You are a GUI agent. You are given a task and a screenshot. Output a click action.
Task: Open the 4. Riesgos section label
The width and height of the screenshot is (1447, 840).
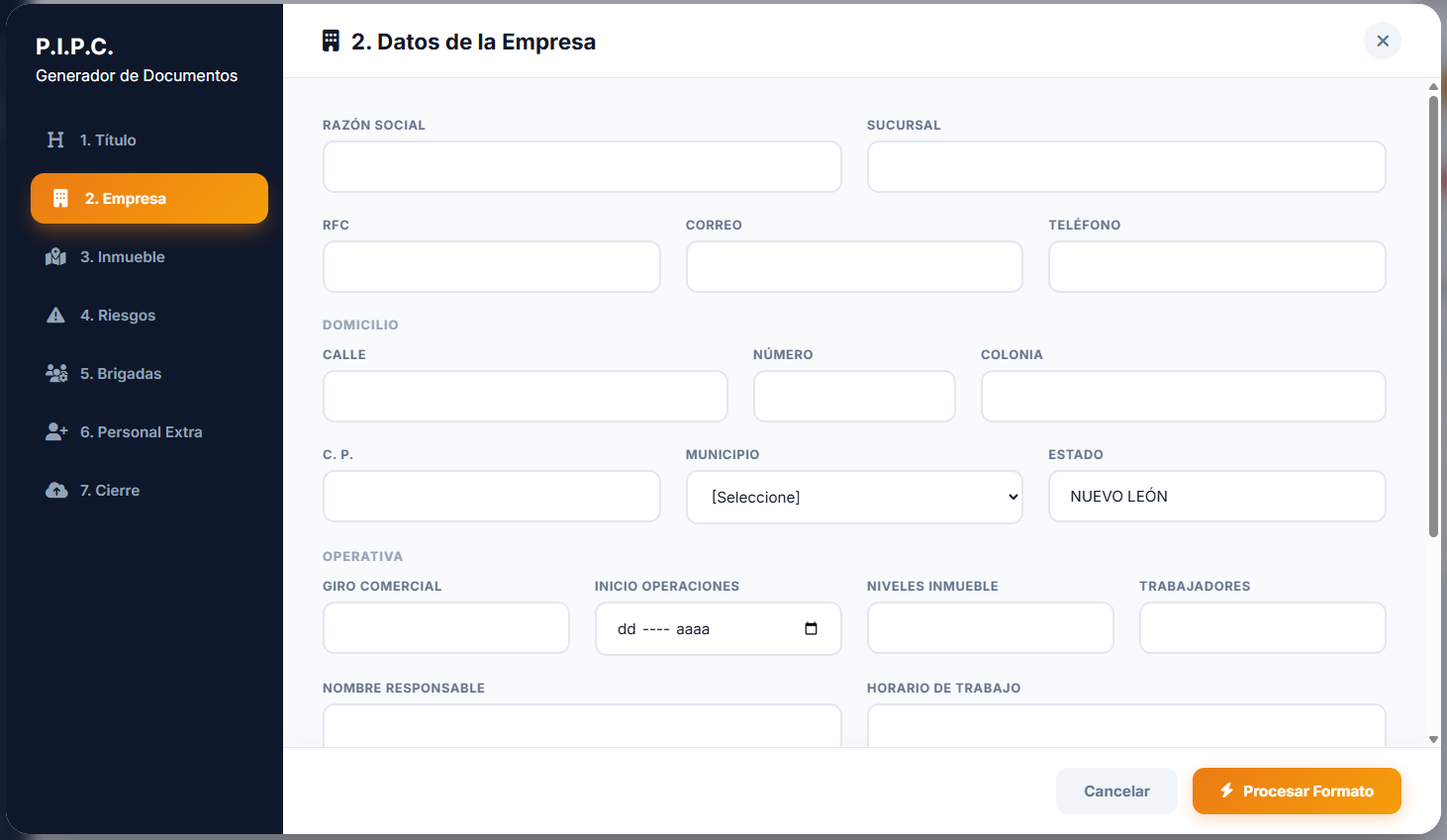point(118,315)
